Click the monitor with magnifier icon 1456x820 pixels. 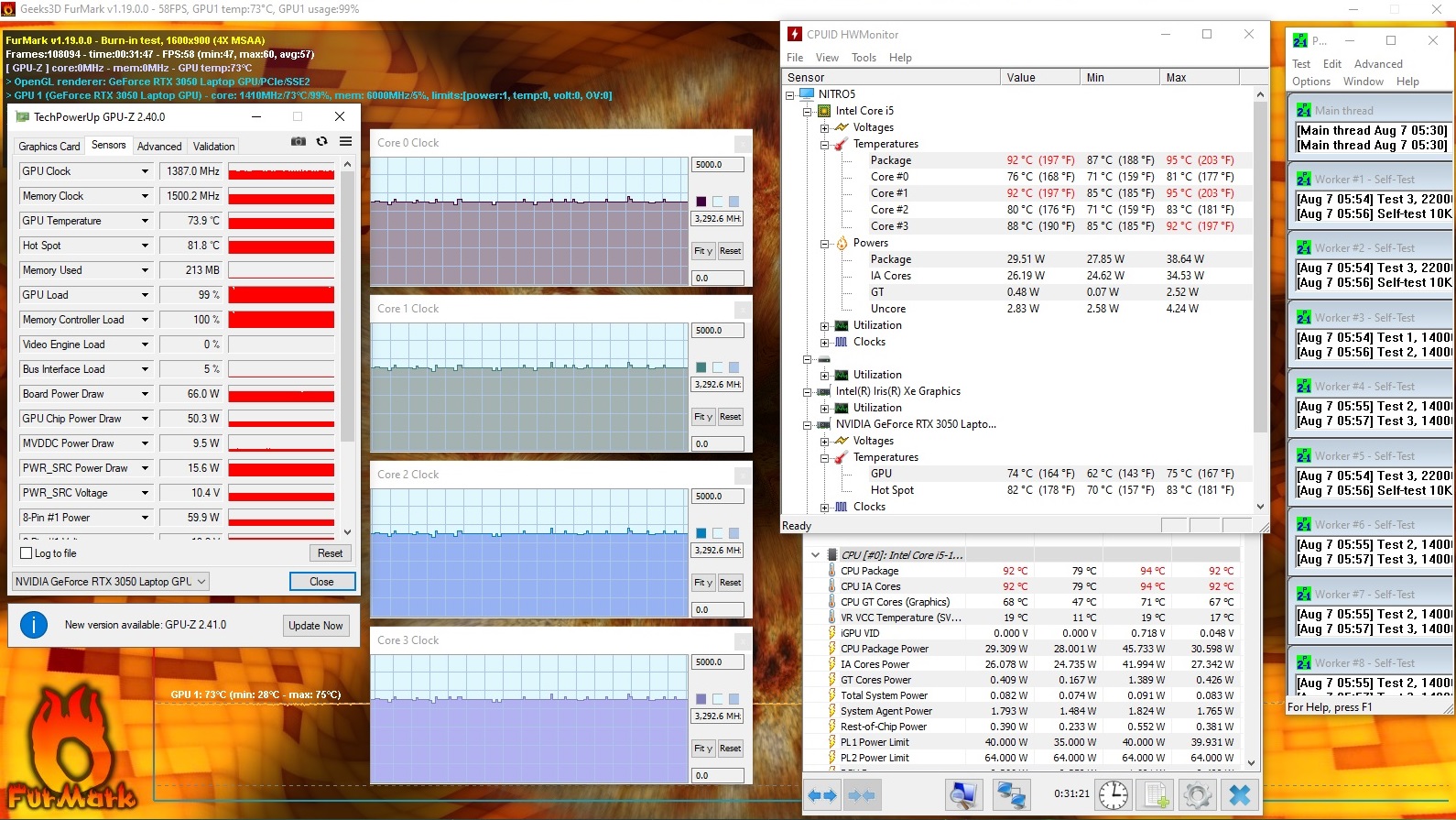(x=963, y=795)
